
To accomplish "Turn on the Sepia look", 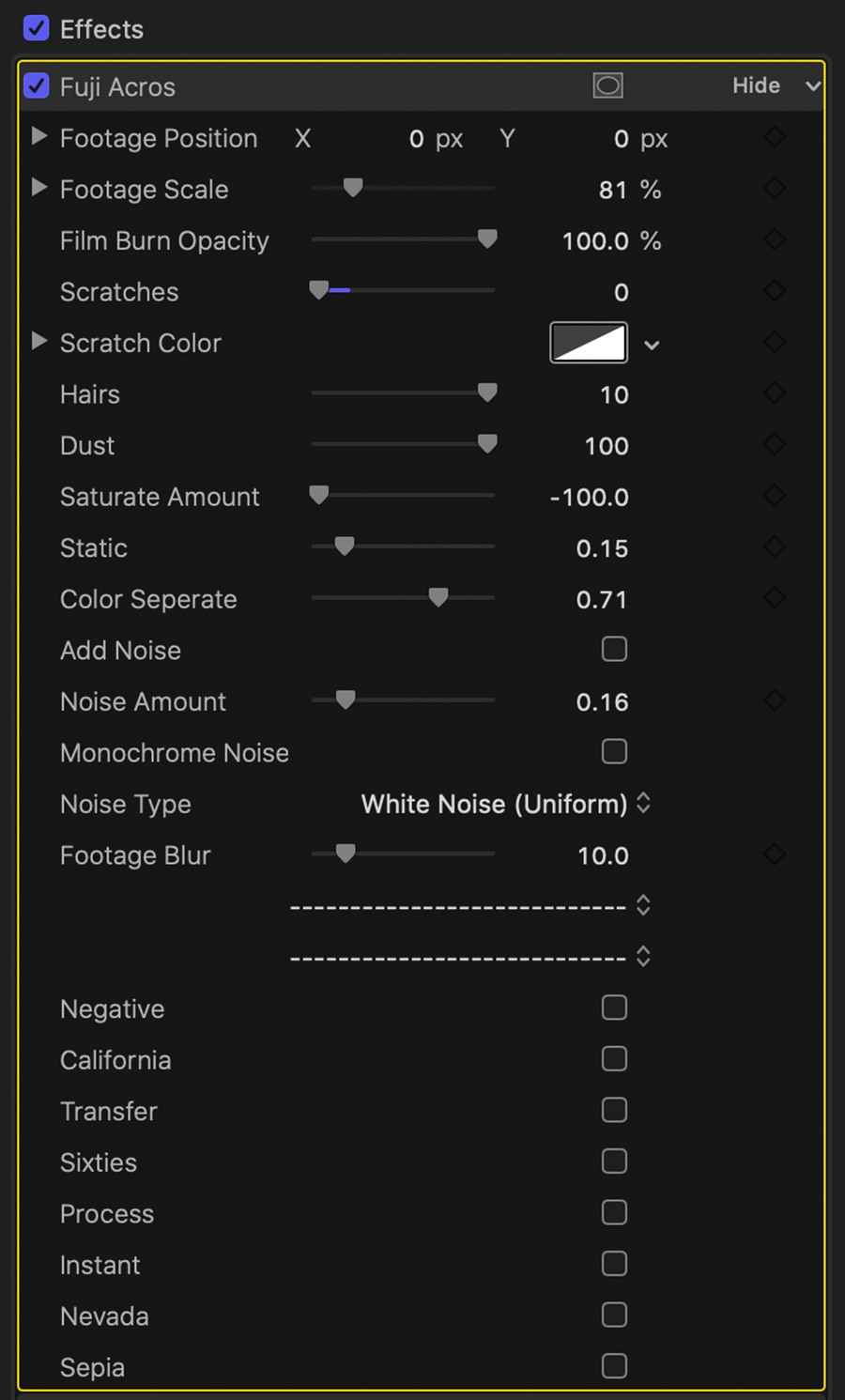I will point(613,1366).
